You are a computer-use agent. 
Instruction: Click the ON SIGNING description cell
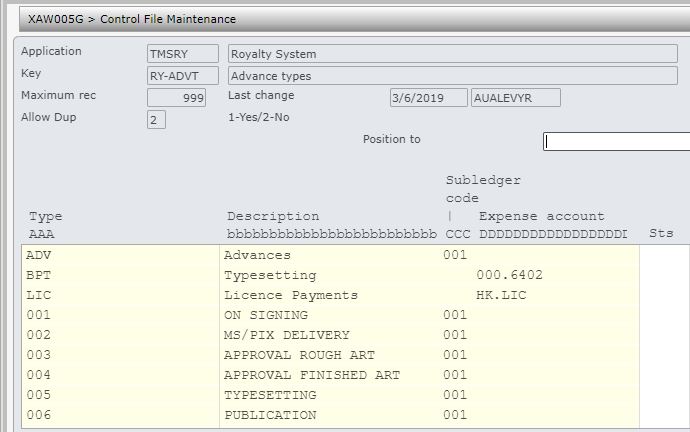(x=266, y=315)
